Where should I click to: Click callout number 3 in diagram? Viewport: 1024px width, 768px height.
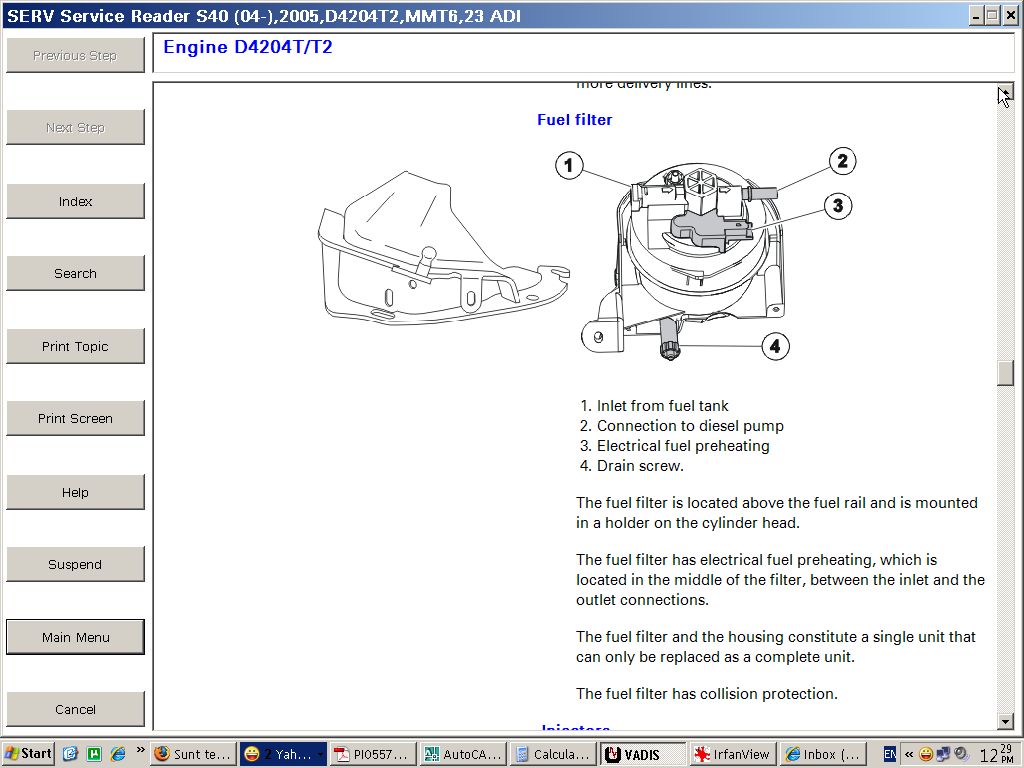point(838,206)
